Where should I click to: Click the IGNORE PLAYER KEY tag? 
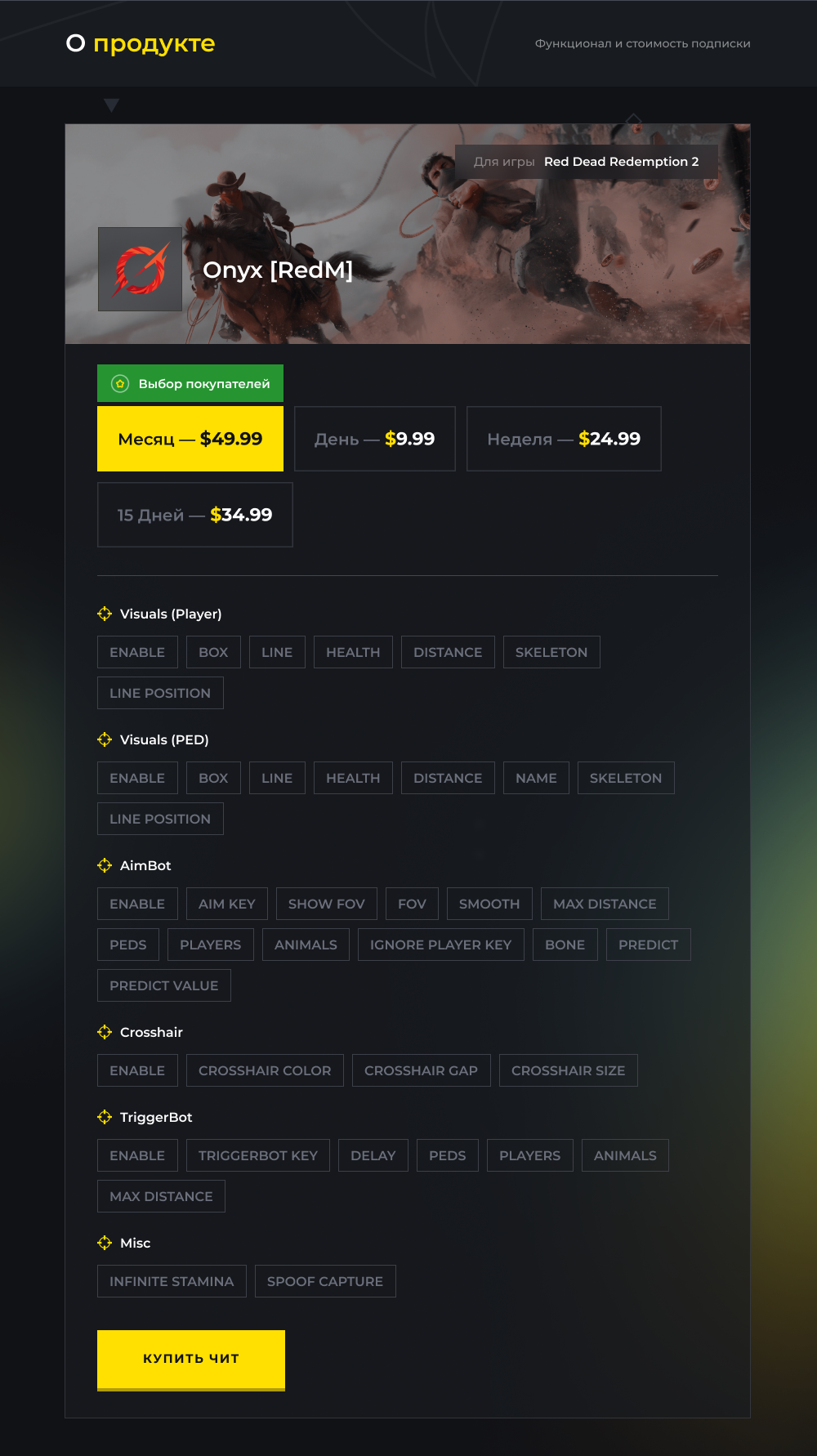pyautogui.click(x=441, y=945)
